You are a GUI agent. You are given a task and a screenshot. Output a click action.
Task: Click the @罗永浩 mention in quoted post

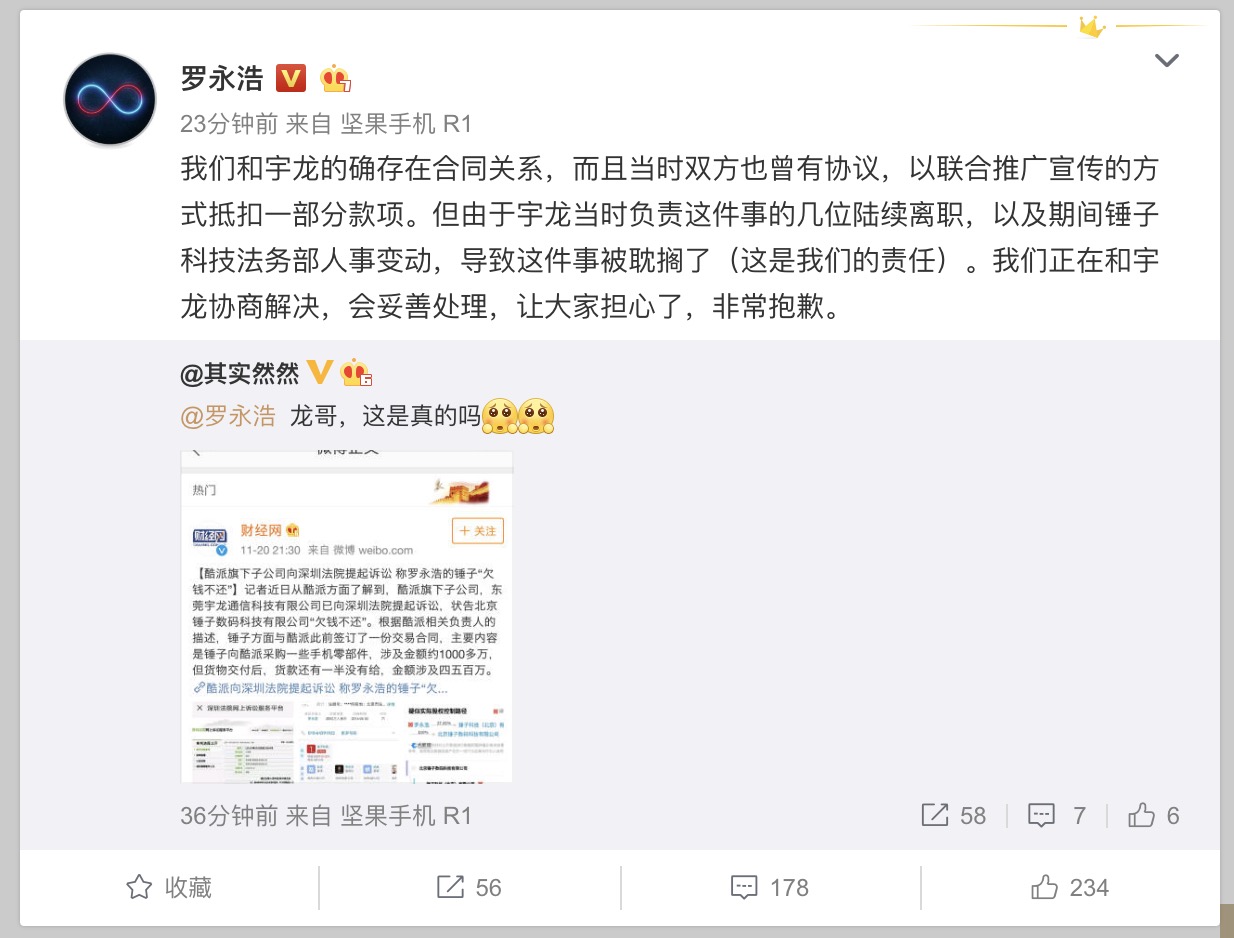pyautogui.click(x=228, y=416)
